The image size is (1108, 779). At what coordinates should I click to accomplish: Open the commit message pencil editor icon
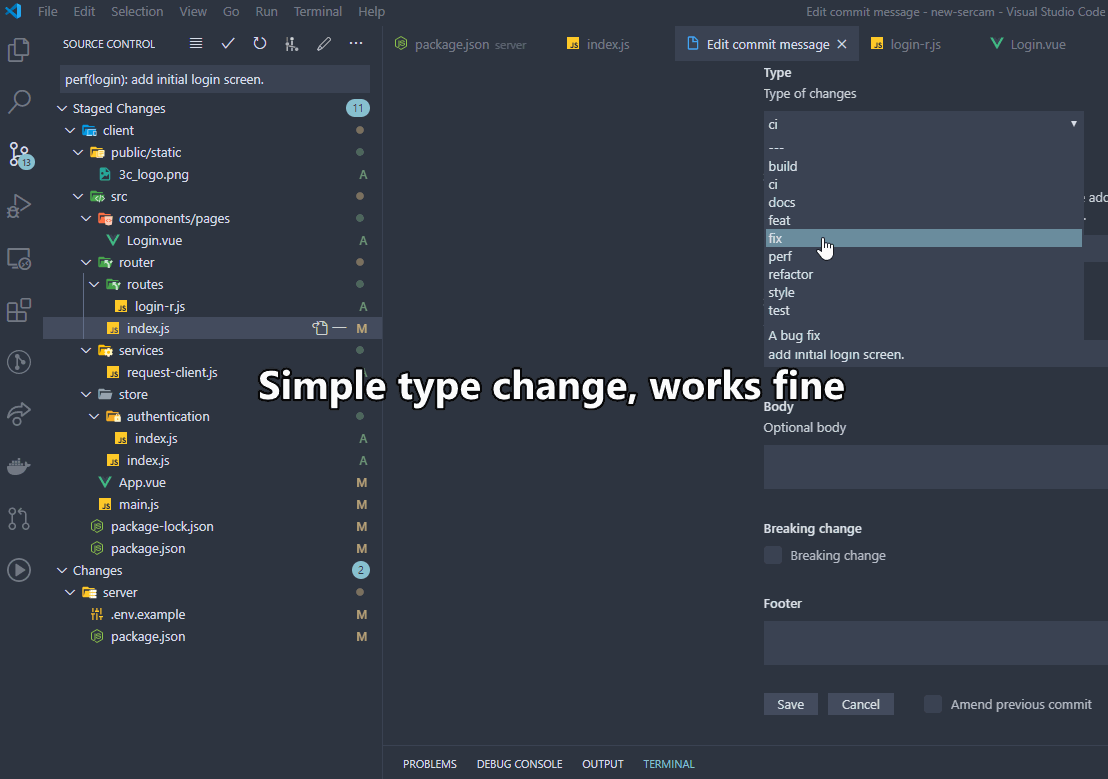pos(322,43)
